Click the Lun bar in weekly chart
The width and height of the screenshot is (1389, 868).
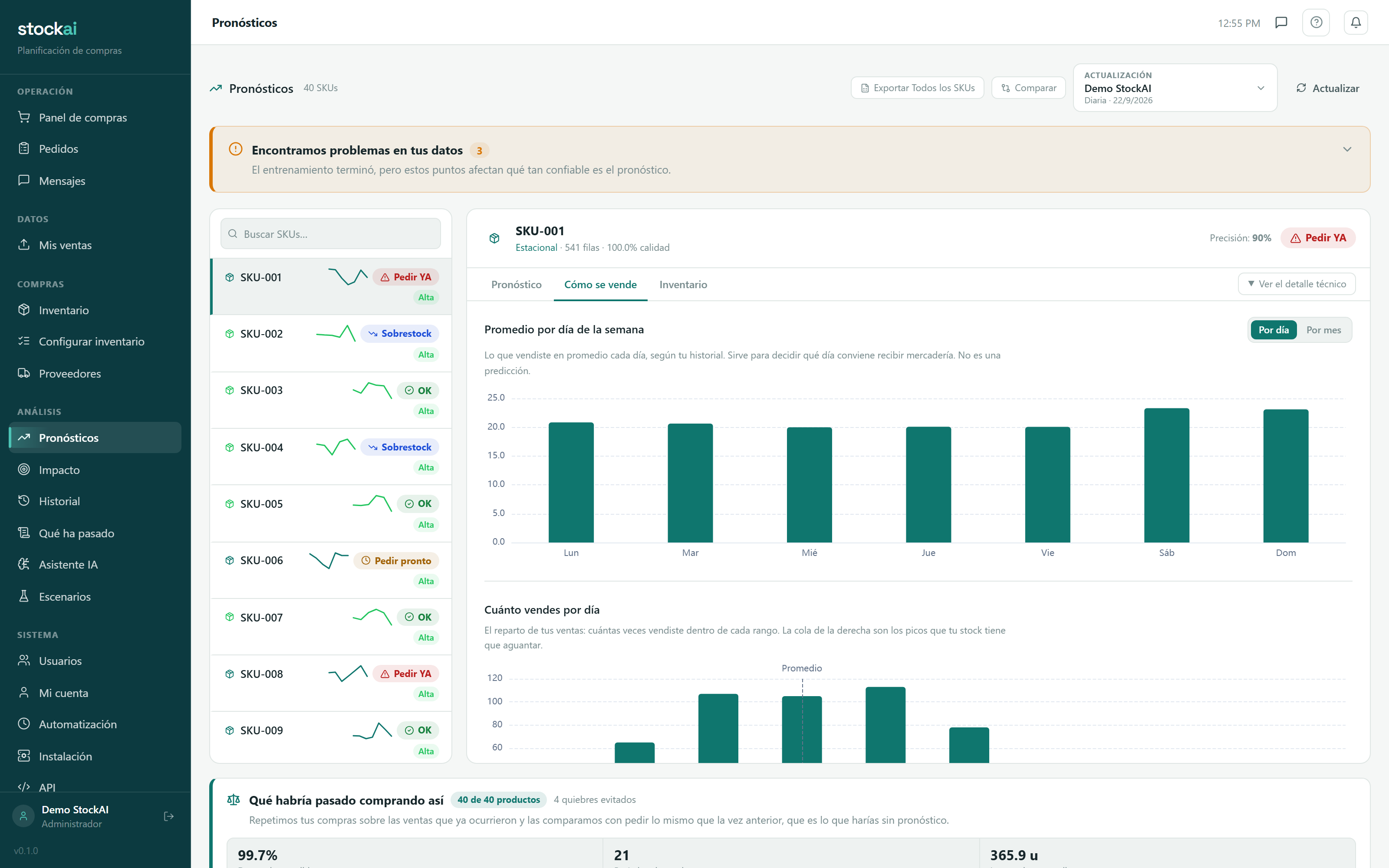point(571,482)
